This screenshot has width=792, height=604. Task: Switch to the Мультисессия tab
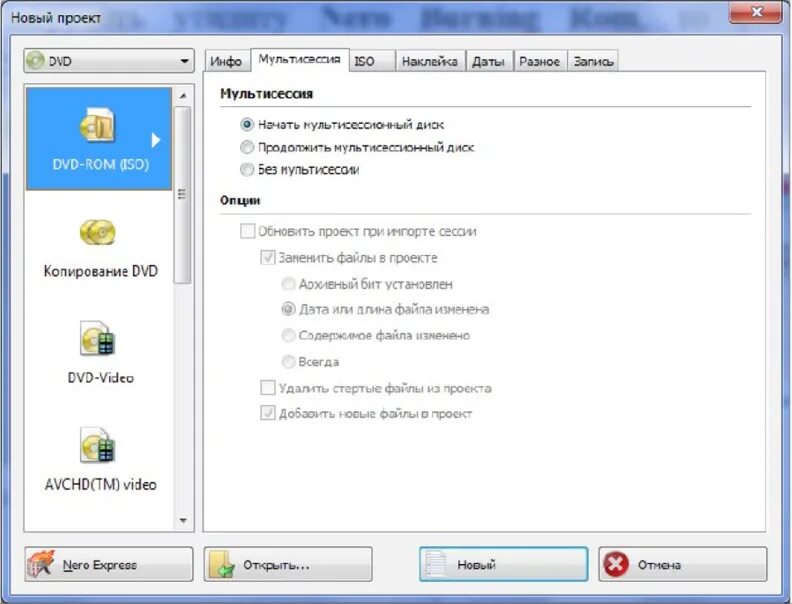[299, 60]
